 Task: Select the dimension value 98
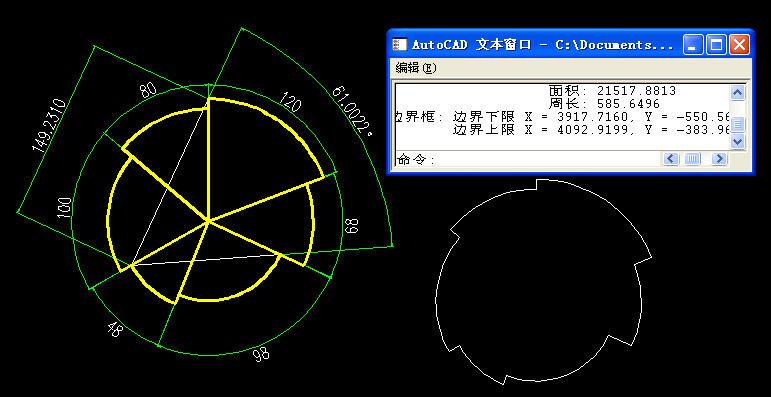click(x=261, y=354)
